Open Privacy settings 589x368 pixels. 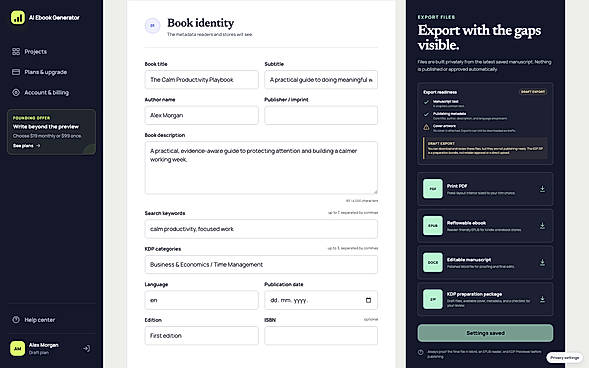point(564,358)
